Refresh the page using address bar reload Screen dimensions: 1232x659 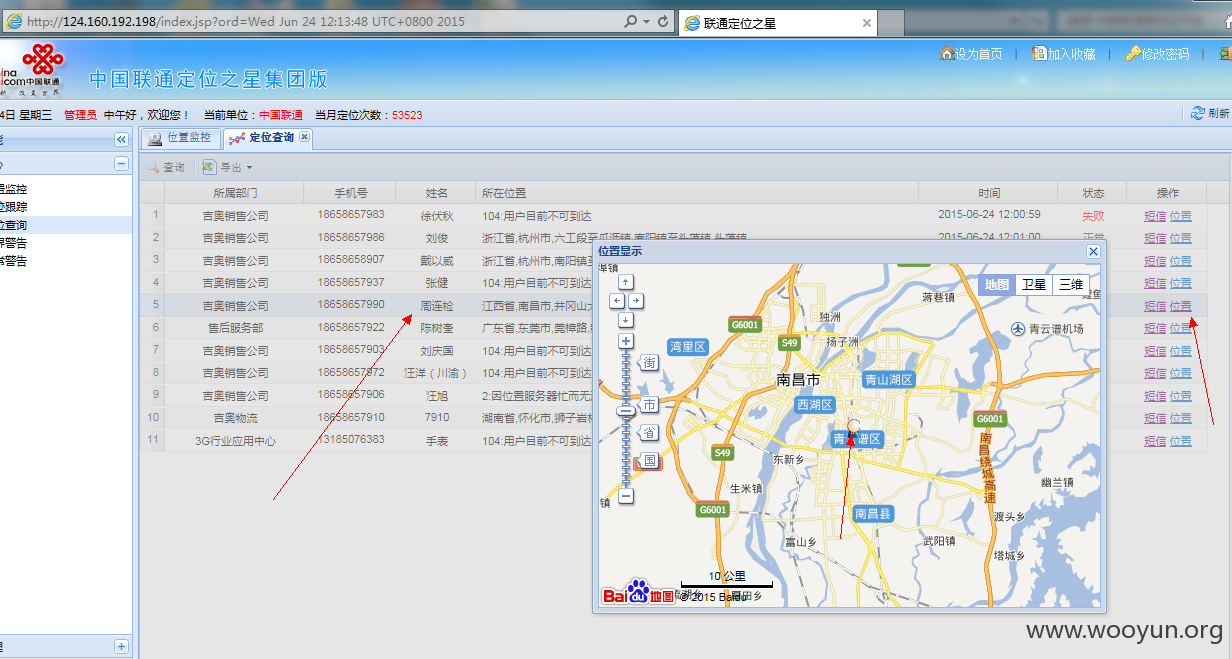tap(663, 22)
